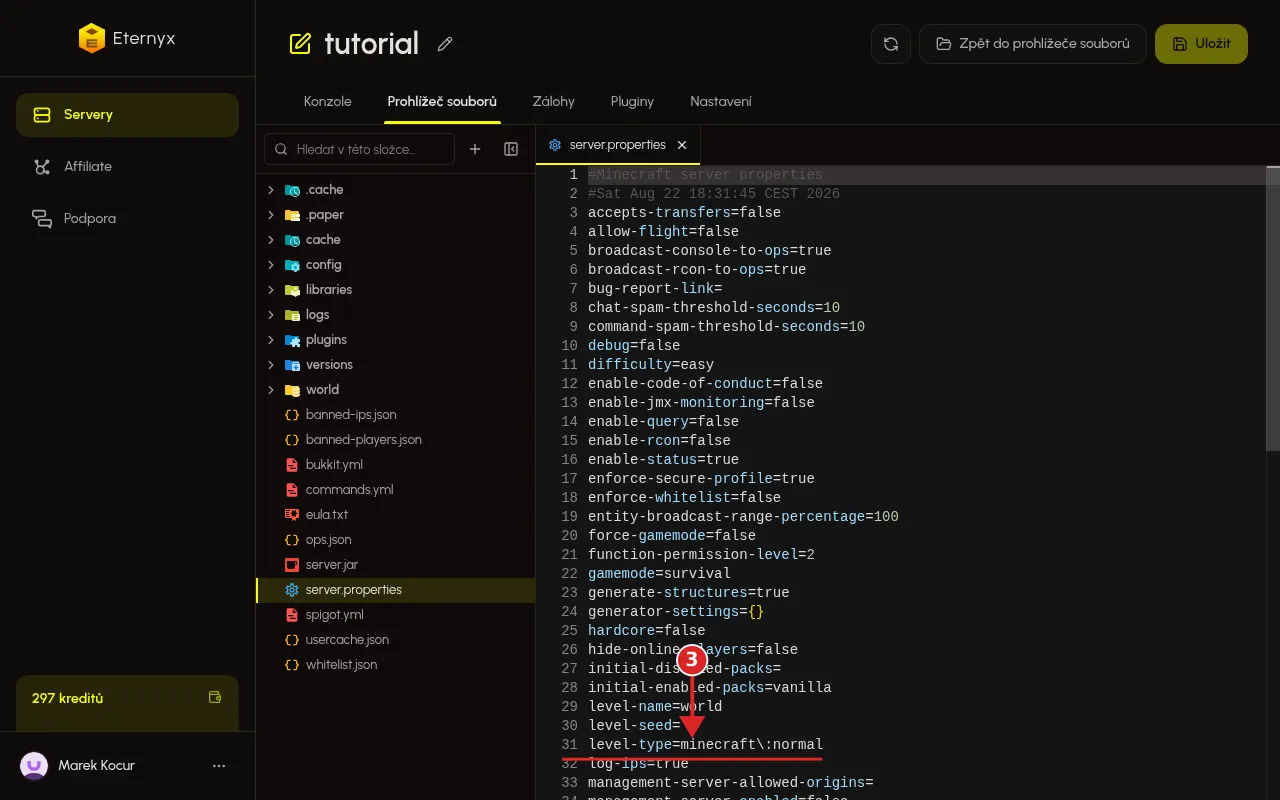Screen dimensions: 1280x800
Task: Open banned-players.json file
Action: tap(396, 440)
